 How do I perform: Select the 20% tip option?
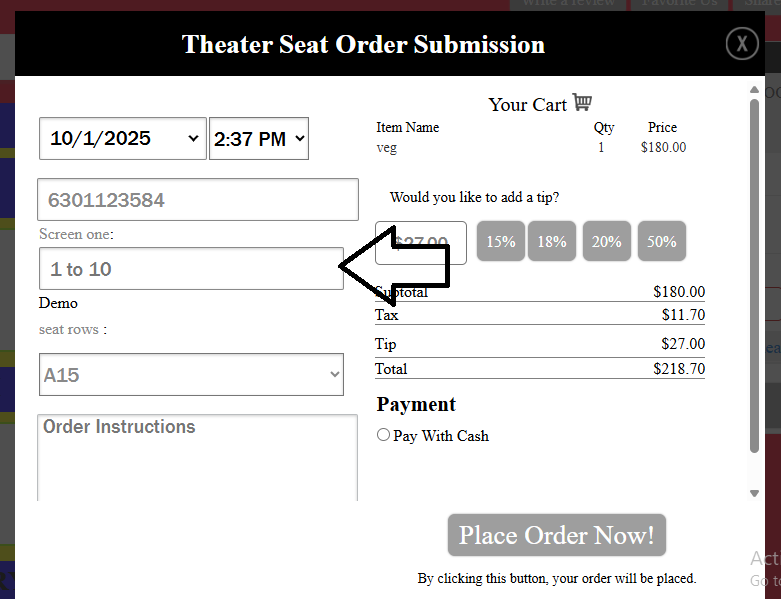point(606,241)
